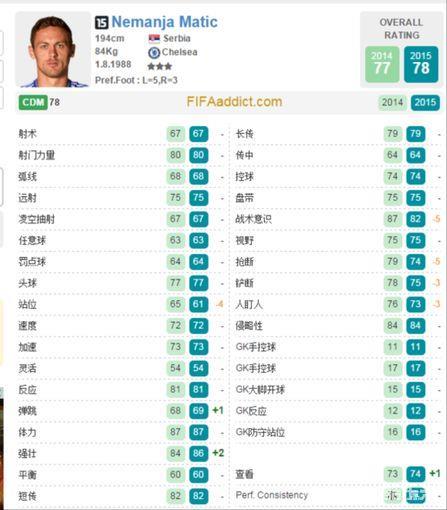Click the three-star skill rating
447x510 pixels.
point(160,66)
